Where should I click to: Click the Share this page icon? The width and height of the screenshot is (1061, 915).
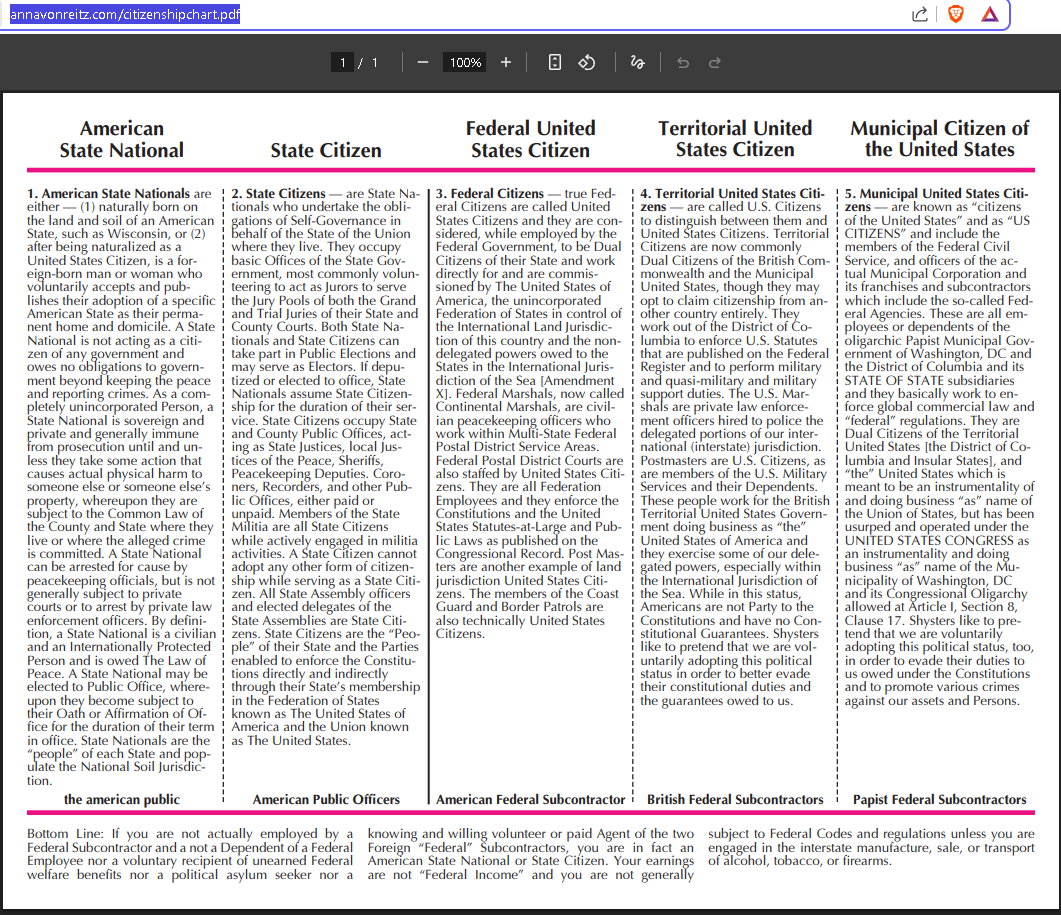(919, 14)
